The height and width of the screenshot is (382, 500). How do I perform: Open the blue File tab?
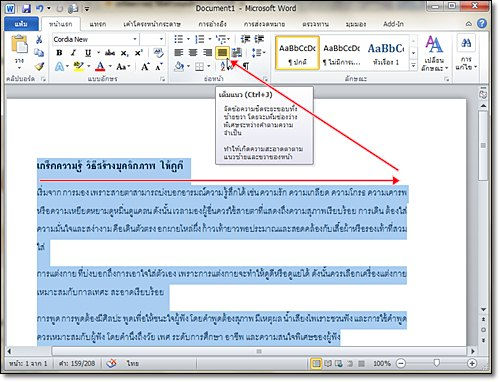click(21, 24)
